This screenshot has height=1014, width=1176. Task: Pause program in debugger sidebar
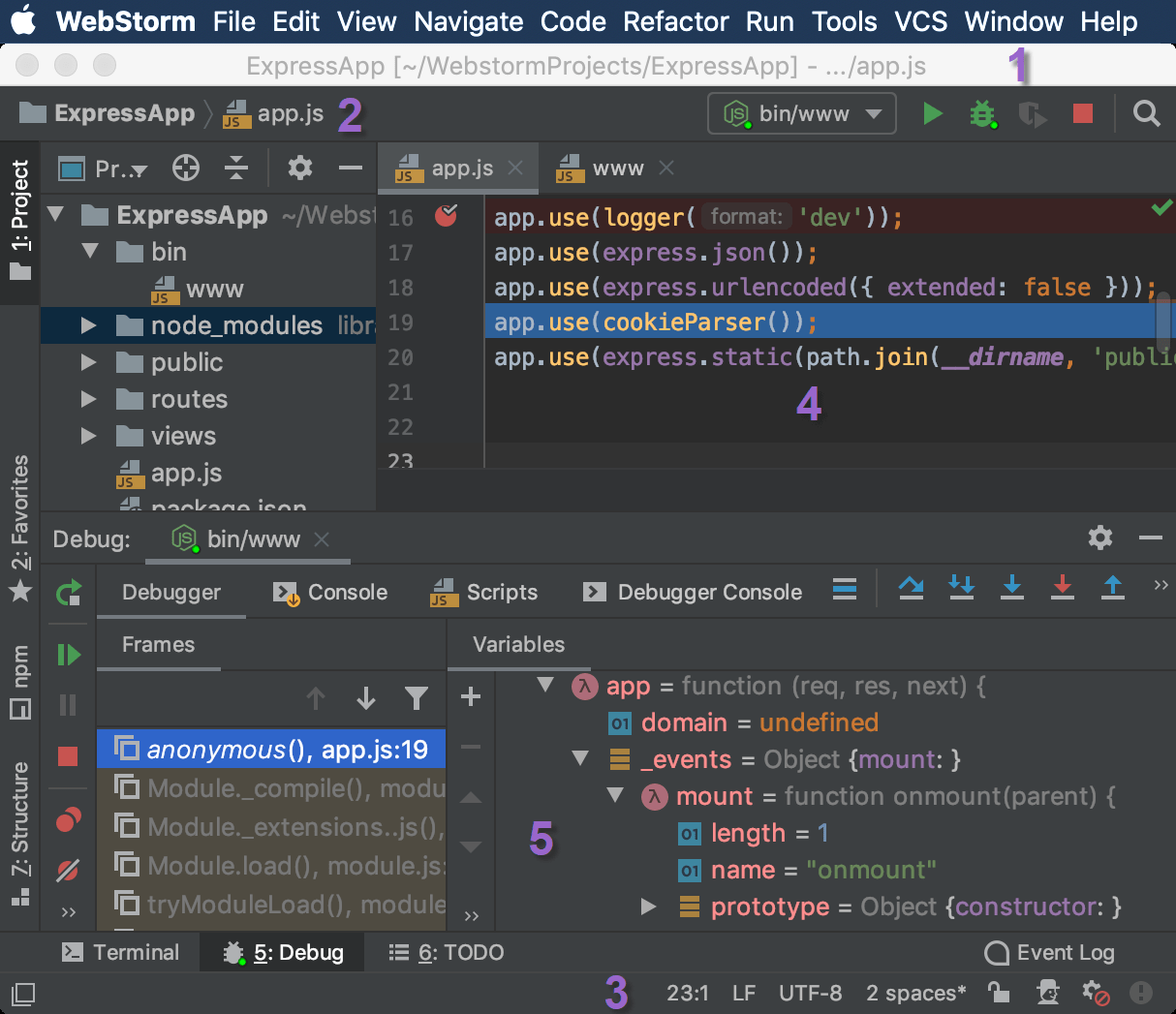click(x=68, y=705)
